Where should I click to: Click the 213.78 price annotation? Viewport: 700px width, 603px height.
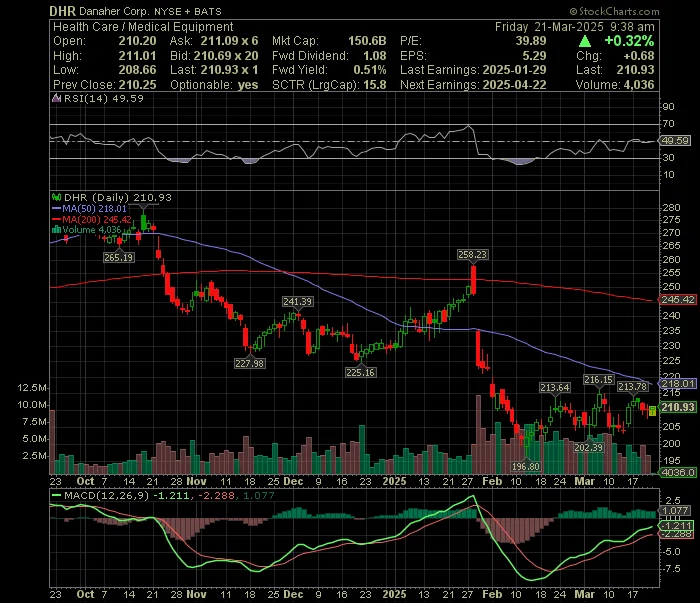(x=632, y=387)
